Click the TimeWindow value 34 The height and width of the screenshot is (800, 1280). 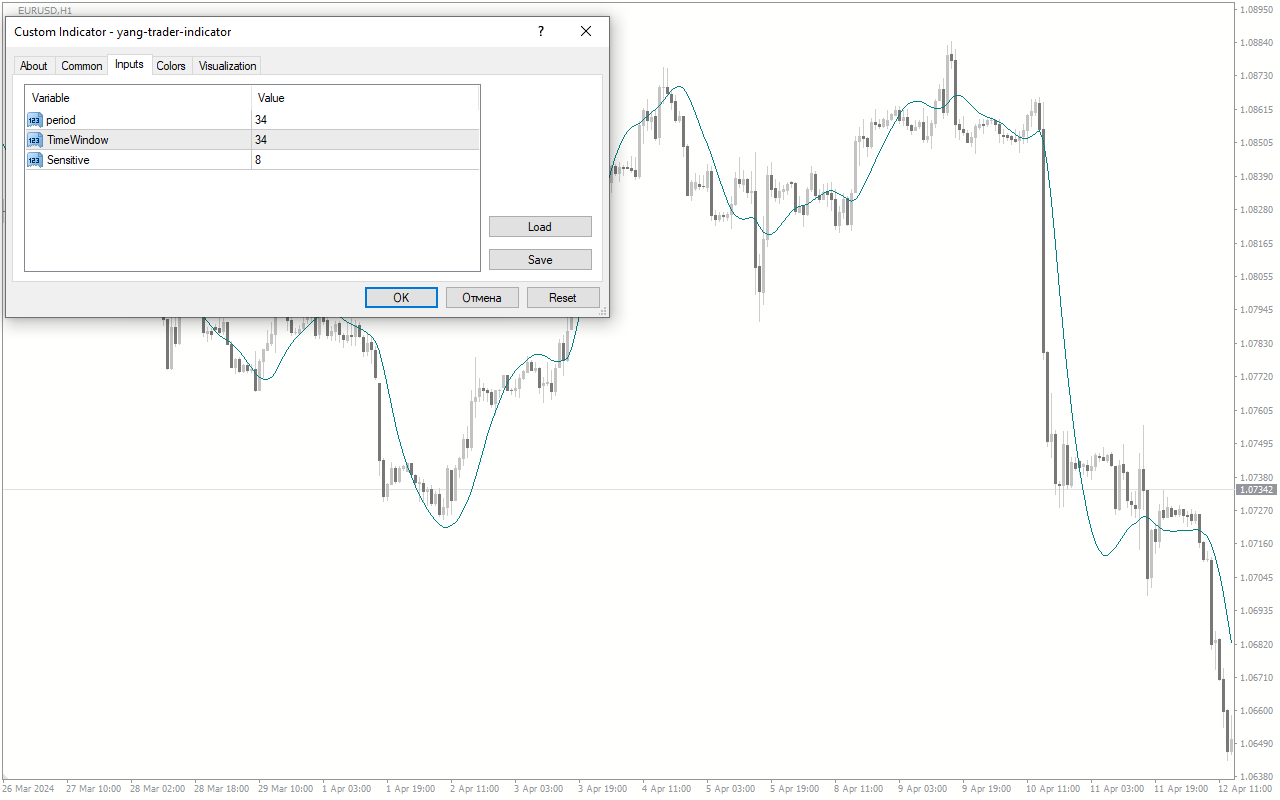261,140
